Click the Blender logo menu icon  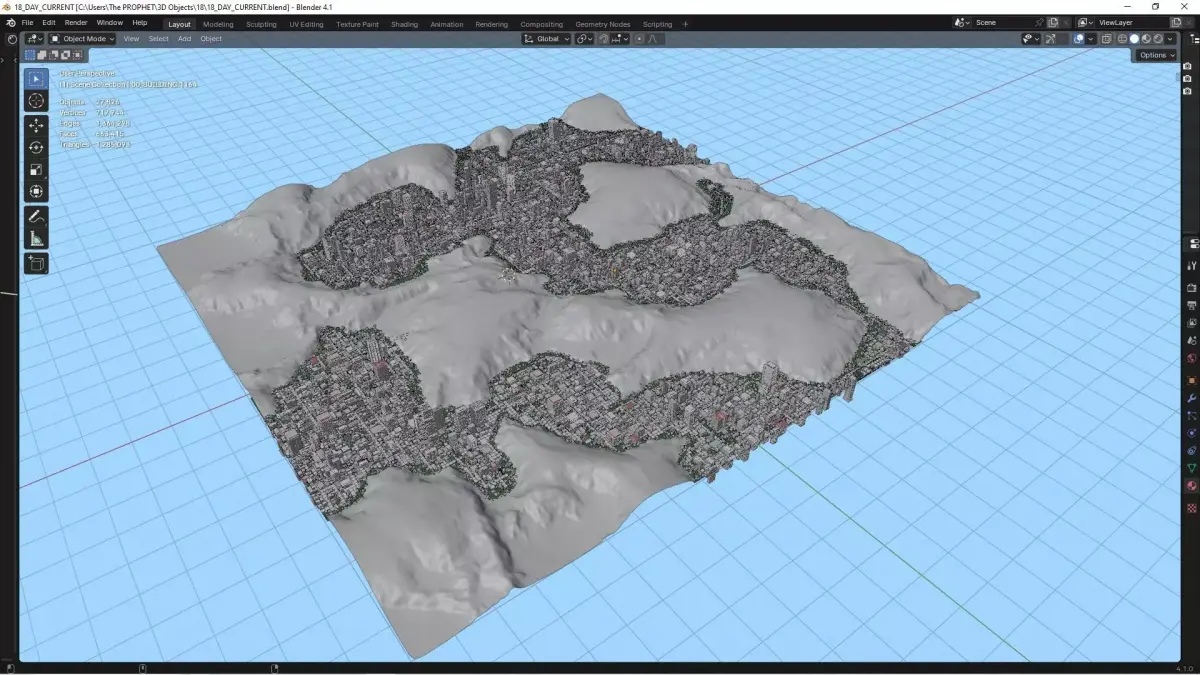point(10,22)
